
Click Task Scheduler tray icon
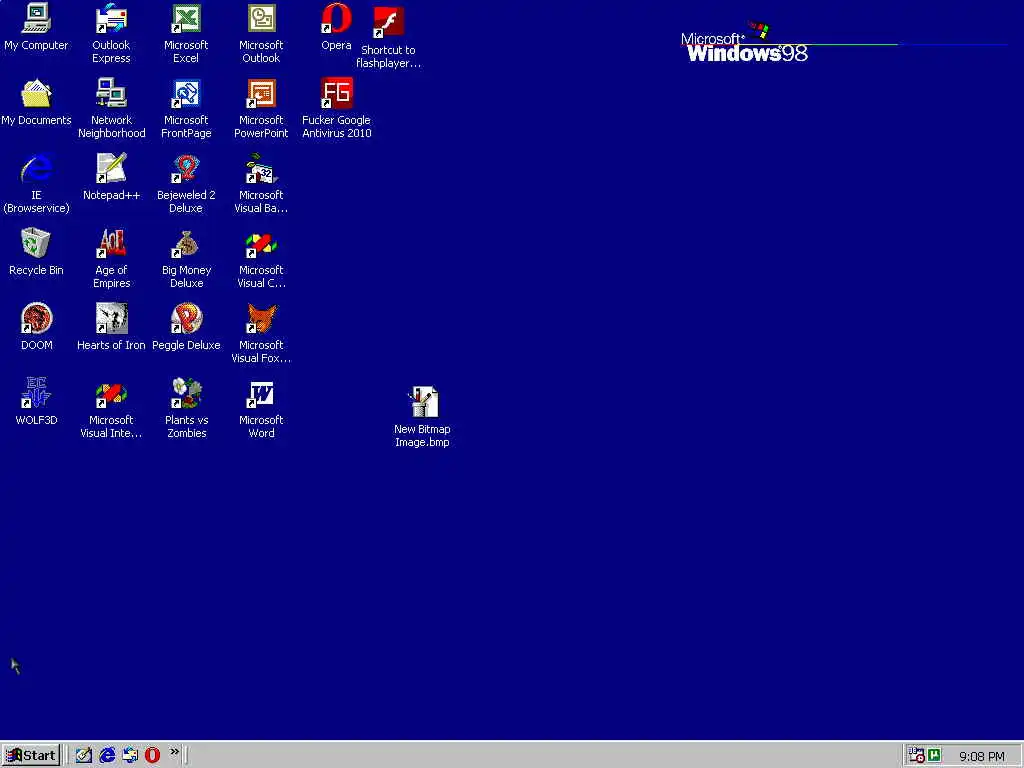tap(916, 756)
